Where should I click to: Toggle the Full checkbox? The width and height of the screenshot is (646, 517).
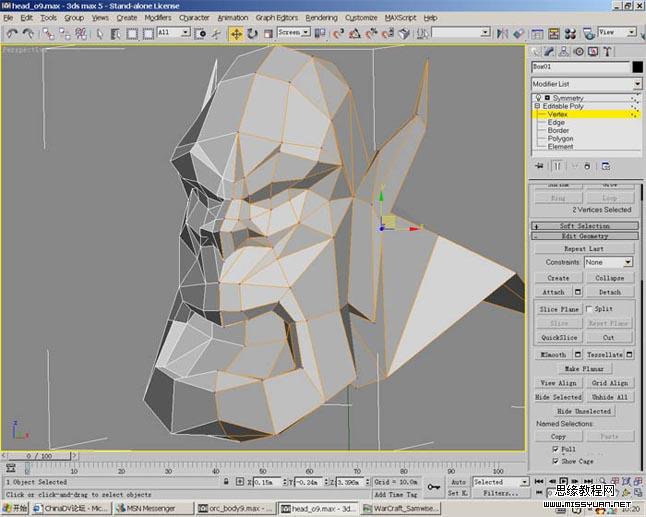coord(555,449)
